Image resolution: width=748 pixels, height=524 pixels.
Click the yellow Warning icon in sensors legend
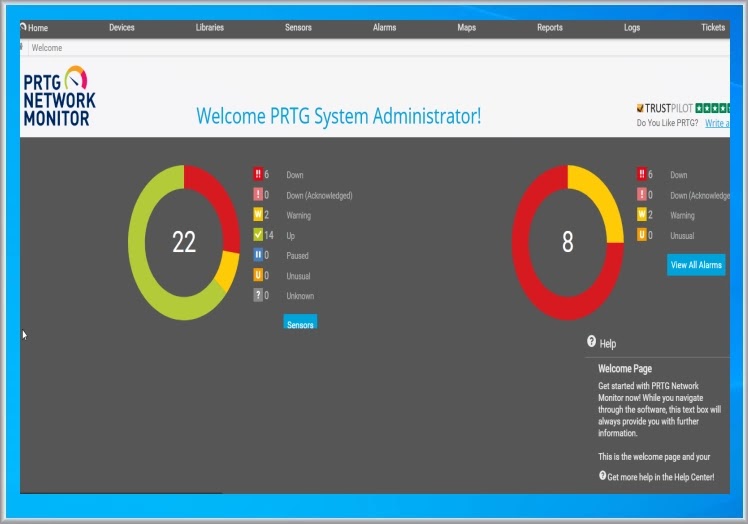(258, 215)
